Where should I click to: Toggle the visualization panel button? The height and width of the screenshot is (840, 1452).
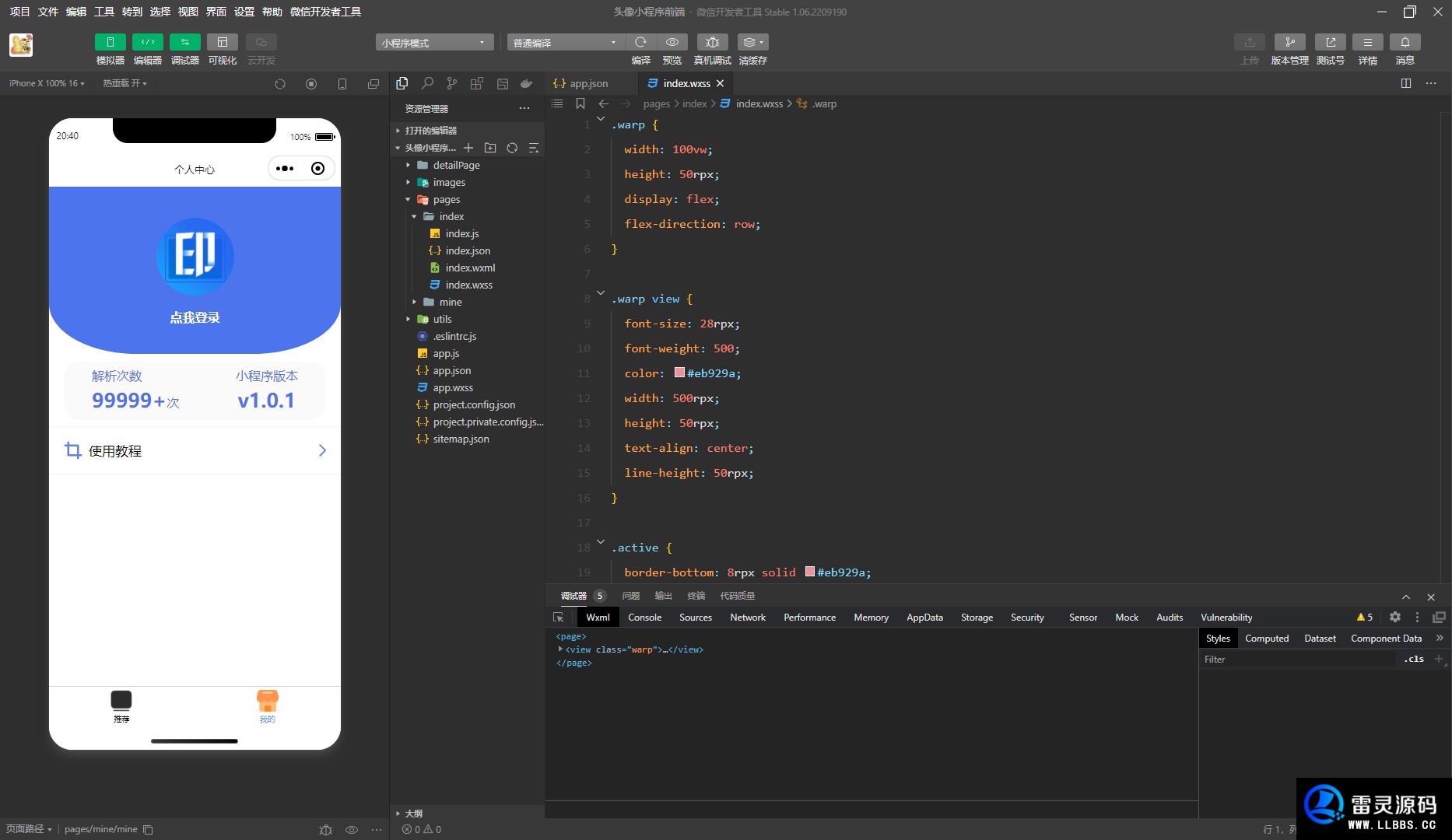point(223,42)
